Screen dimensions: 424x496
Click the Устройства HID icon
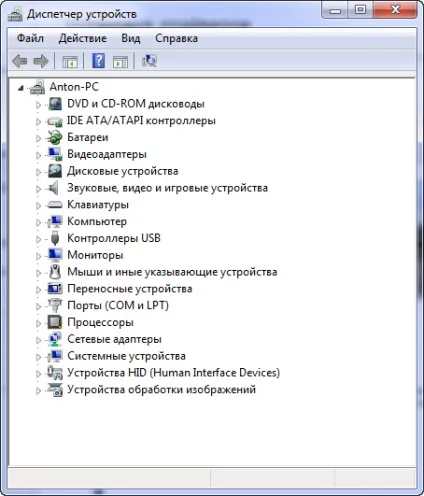point(55,373)
